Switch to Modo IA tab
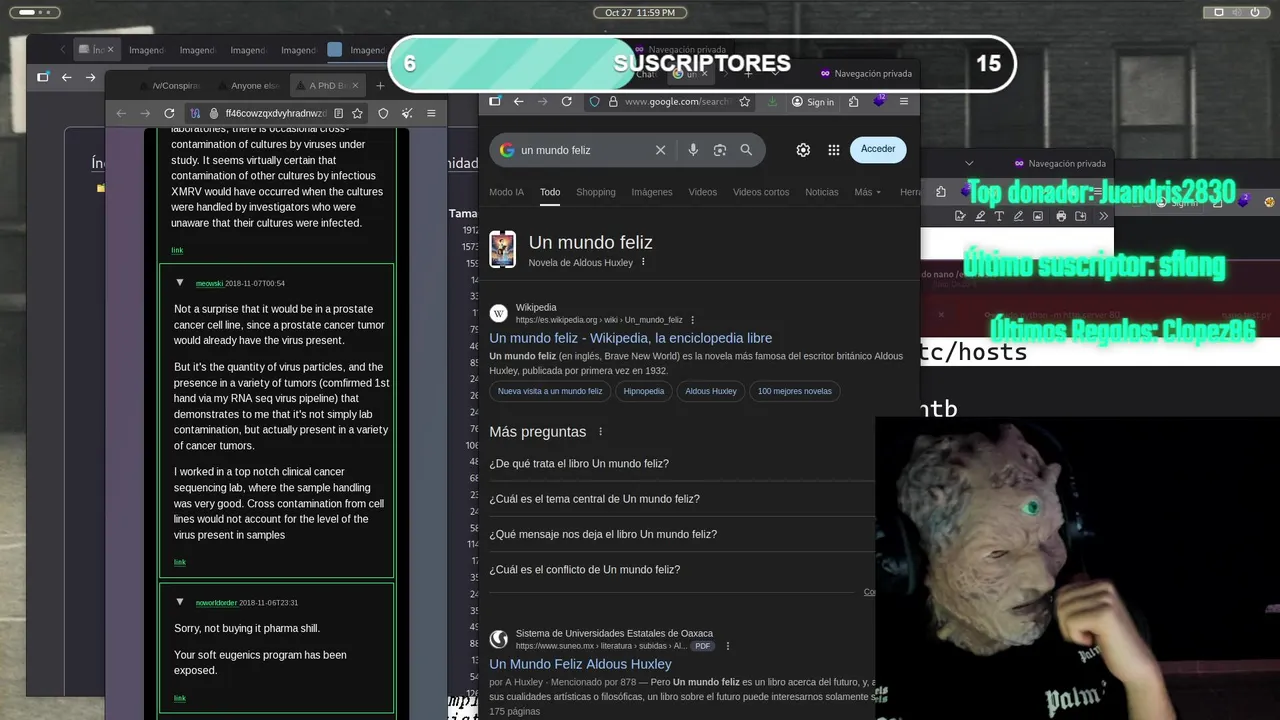Screen dimensions: 1280x720 [x=506, y=192]
